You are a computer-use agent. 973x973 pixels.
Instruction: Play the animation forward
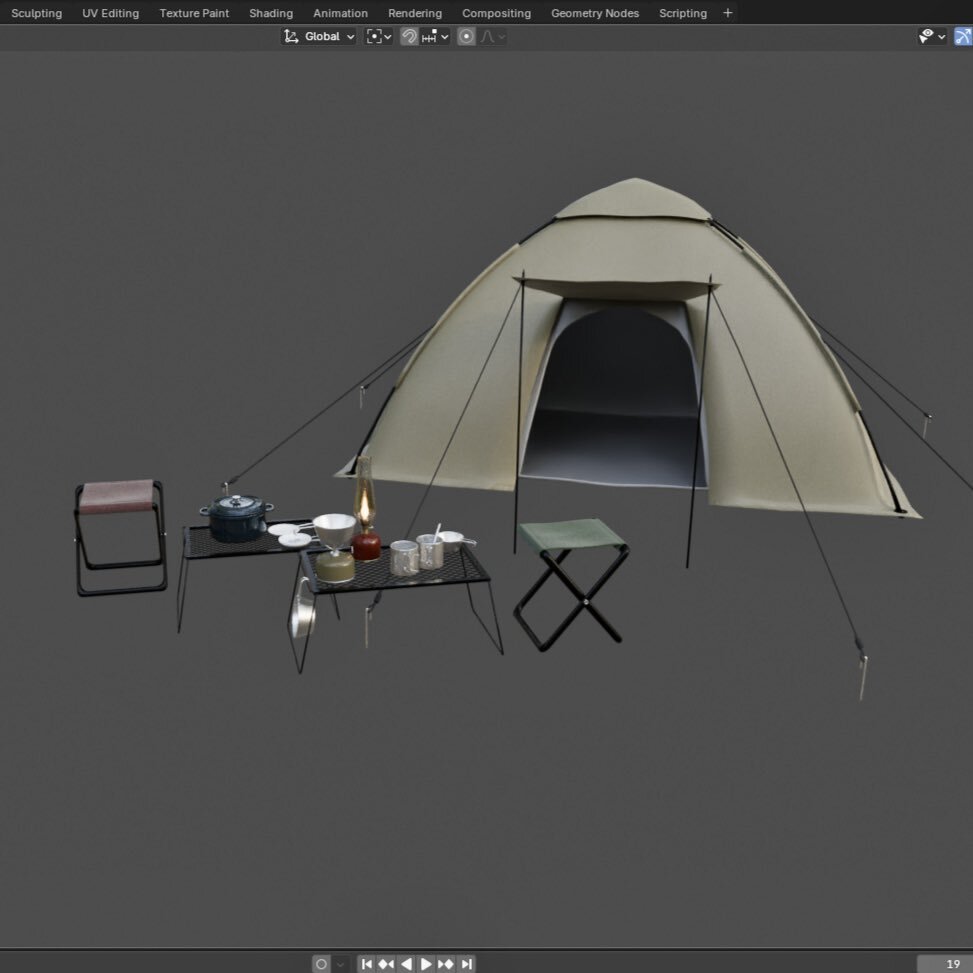click(426, 964)
